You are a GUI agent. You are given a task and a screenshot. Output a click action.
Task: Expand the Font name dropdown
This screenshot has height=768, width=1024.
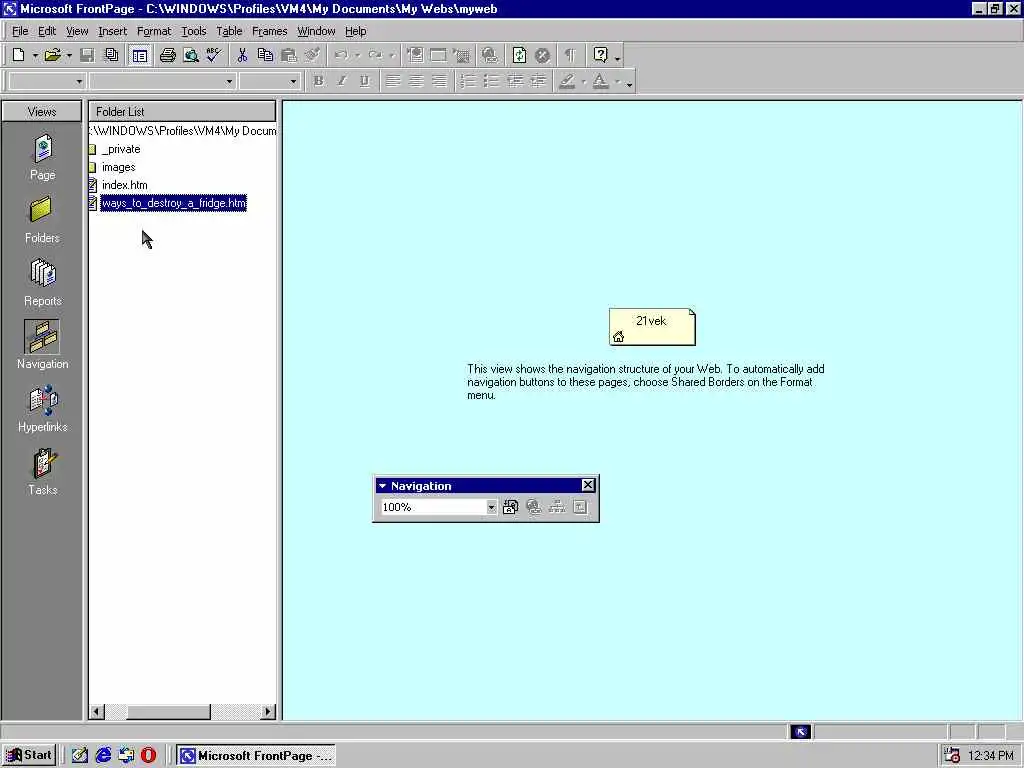[x=229, y=82]
